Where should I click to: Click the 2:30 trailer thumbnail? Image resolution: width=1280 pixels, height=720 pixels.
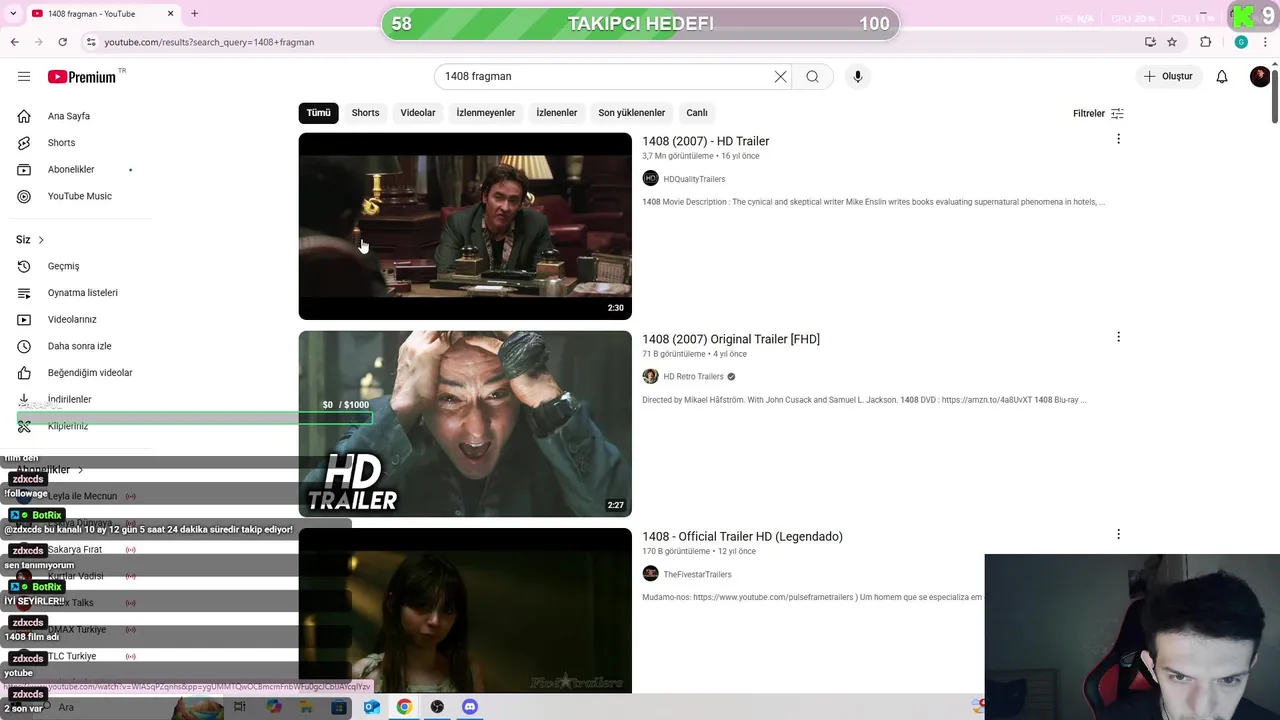coord(465,226)
